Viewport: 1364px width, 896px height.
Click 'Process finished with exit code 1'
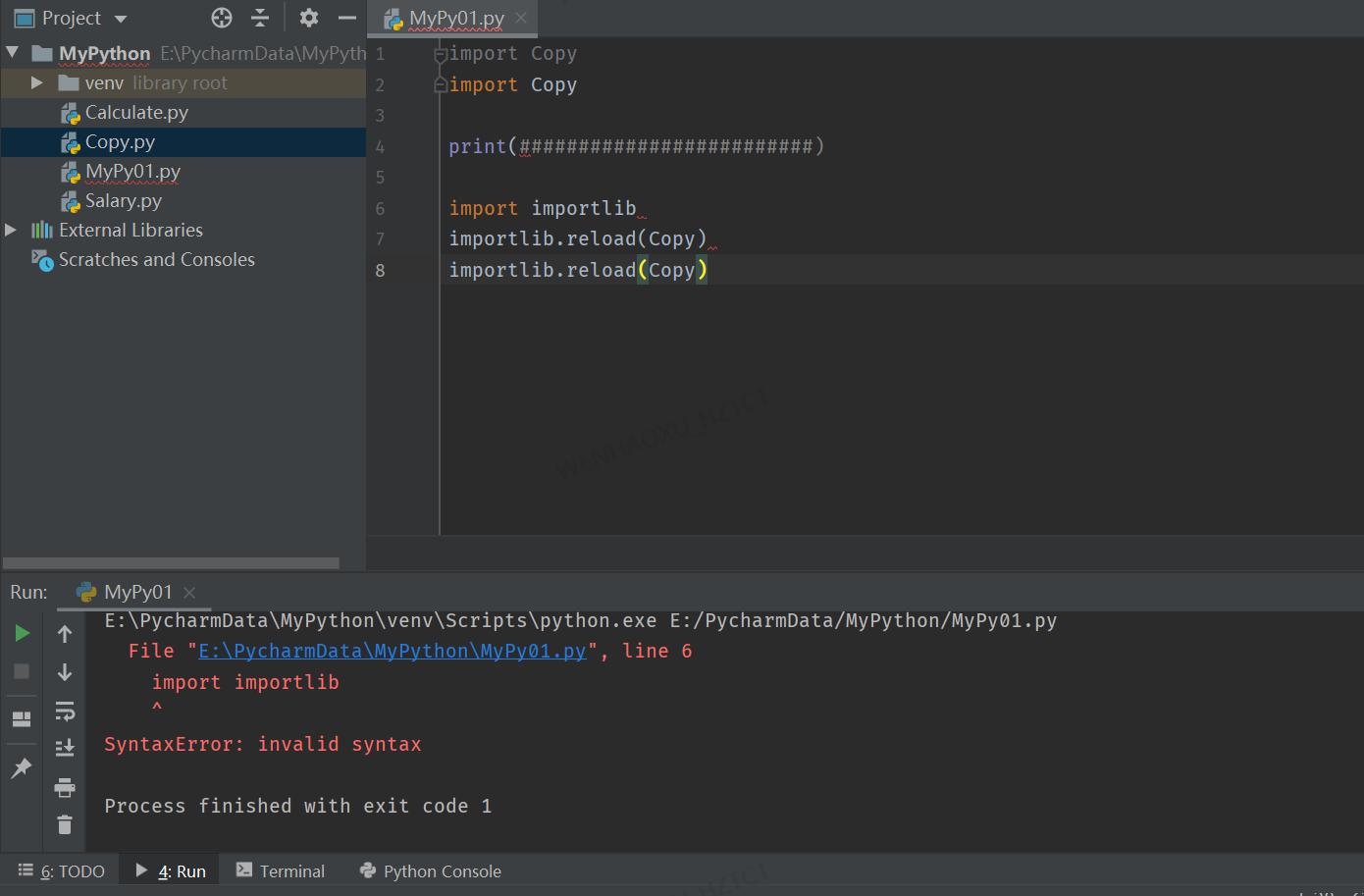(x=298, y=806)
